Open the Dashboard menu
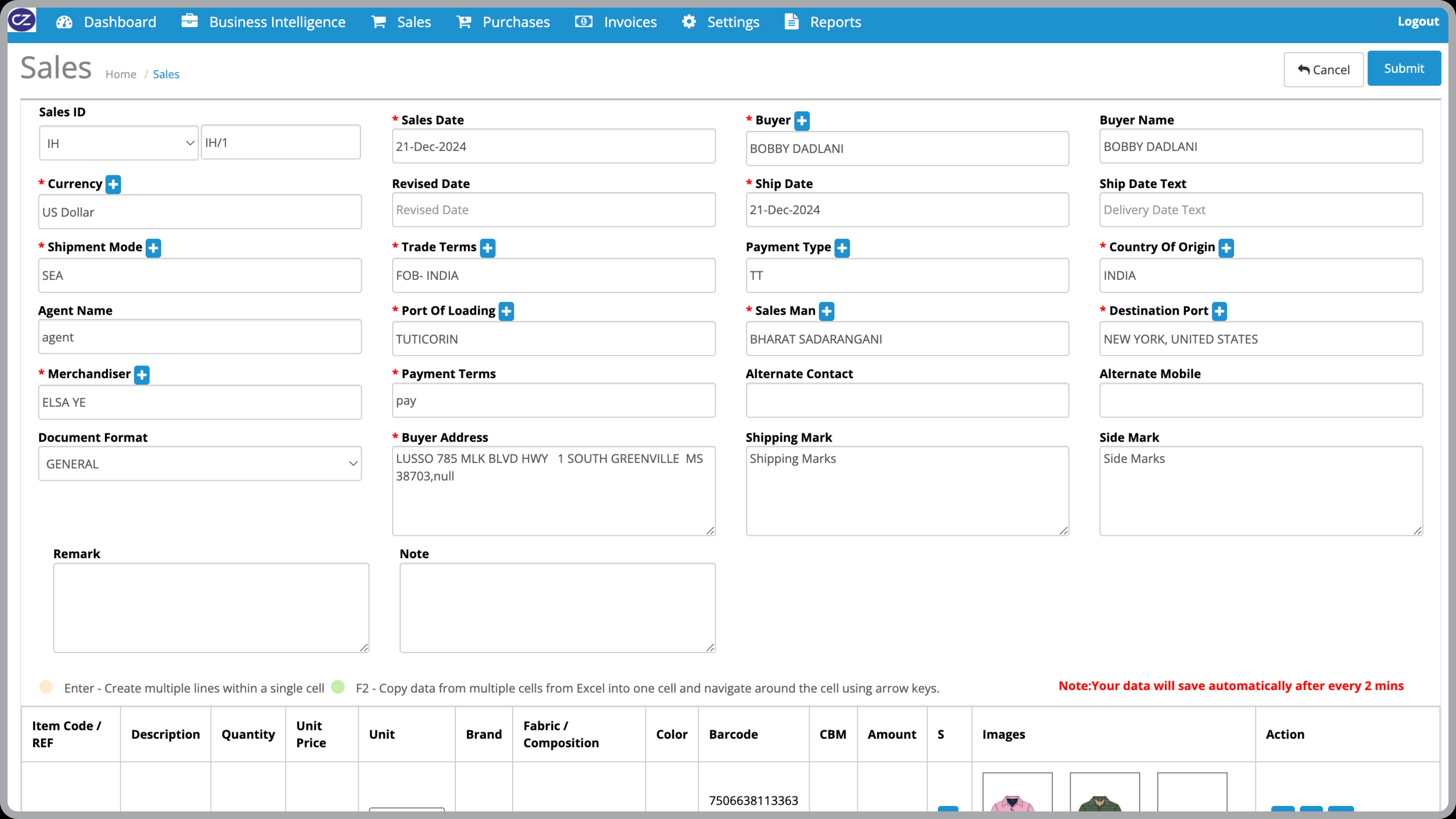 point(120,22)
